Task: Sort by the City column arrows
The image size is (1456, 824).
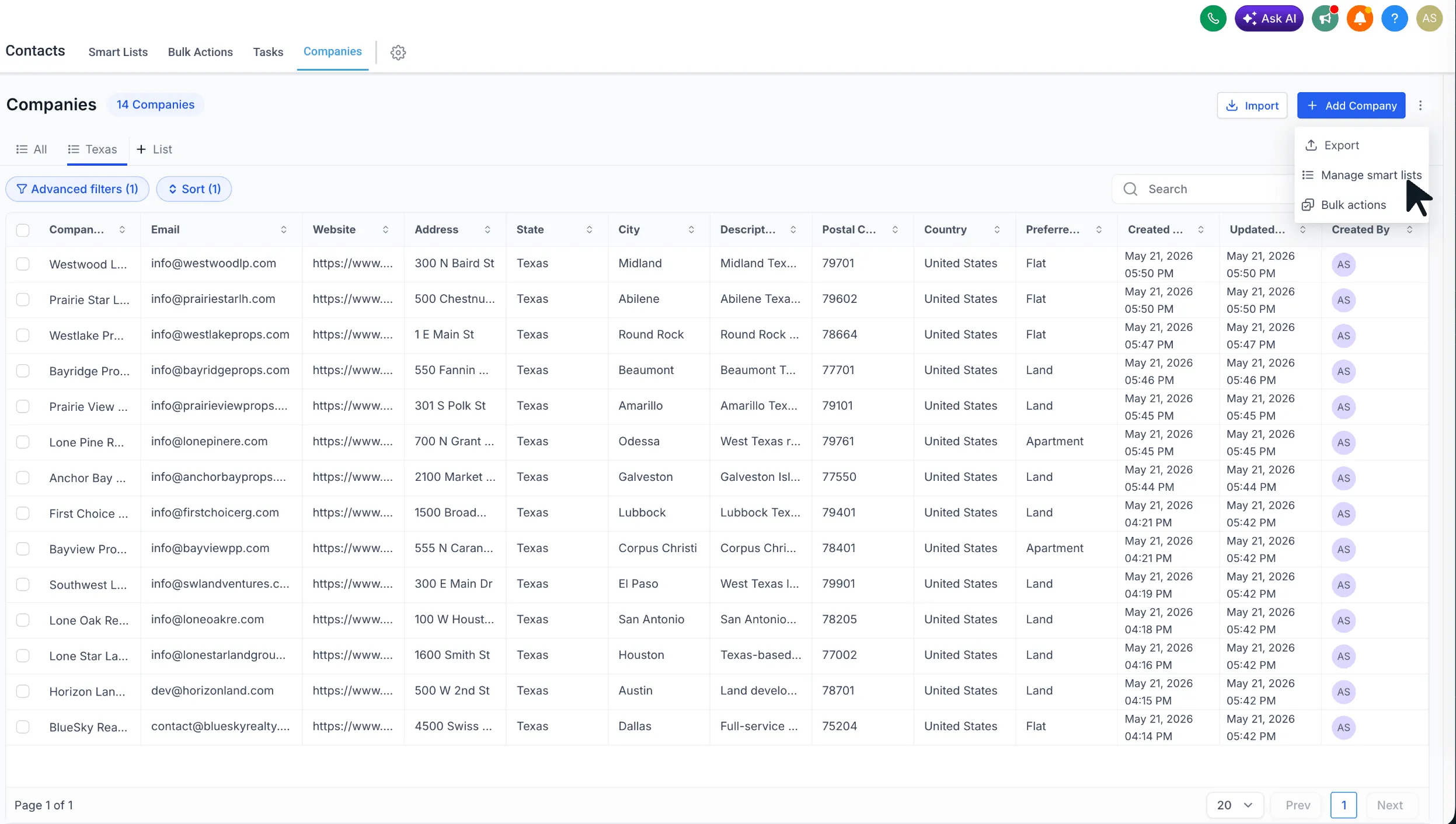Action: (691, 230)
